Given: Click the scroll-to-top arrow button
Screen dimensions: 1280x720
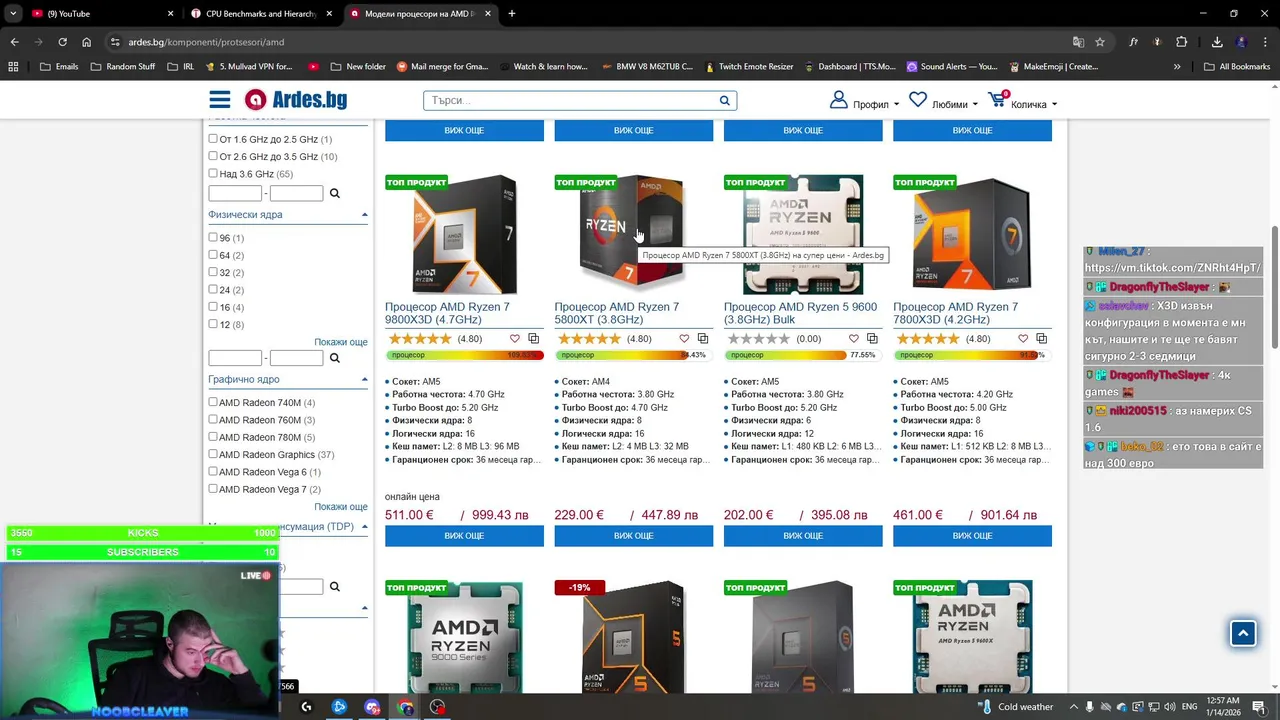Looking at the screenshot, I should [1243, 633].
